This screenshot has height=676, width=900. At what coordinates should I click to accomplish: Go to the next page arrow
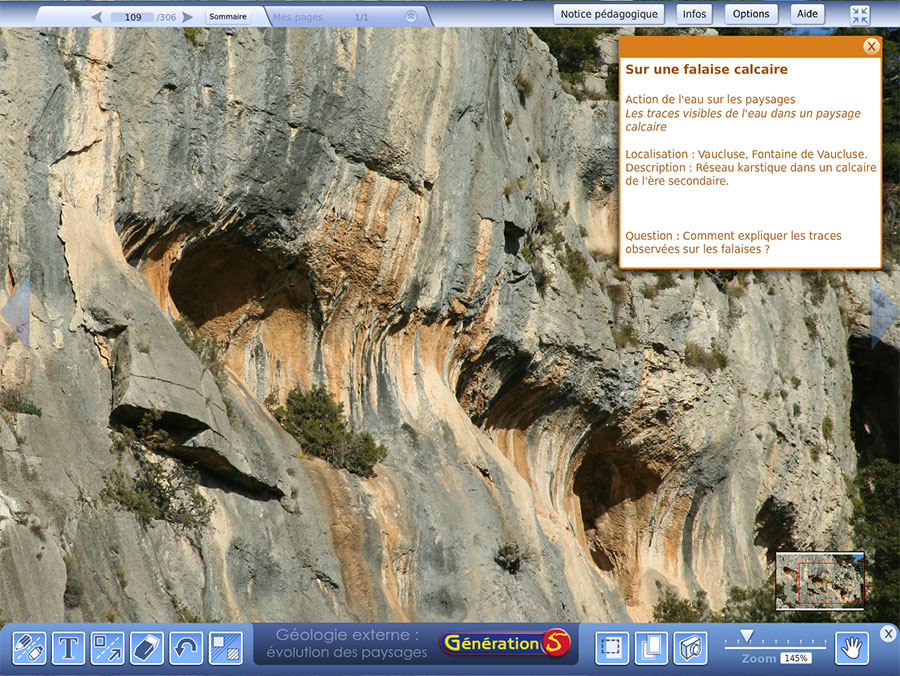point(188,17)
